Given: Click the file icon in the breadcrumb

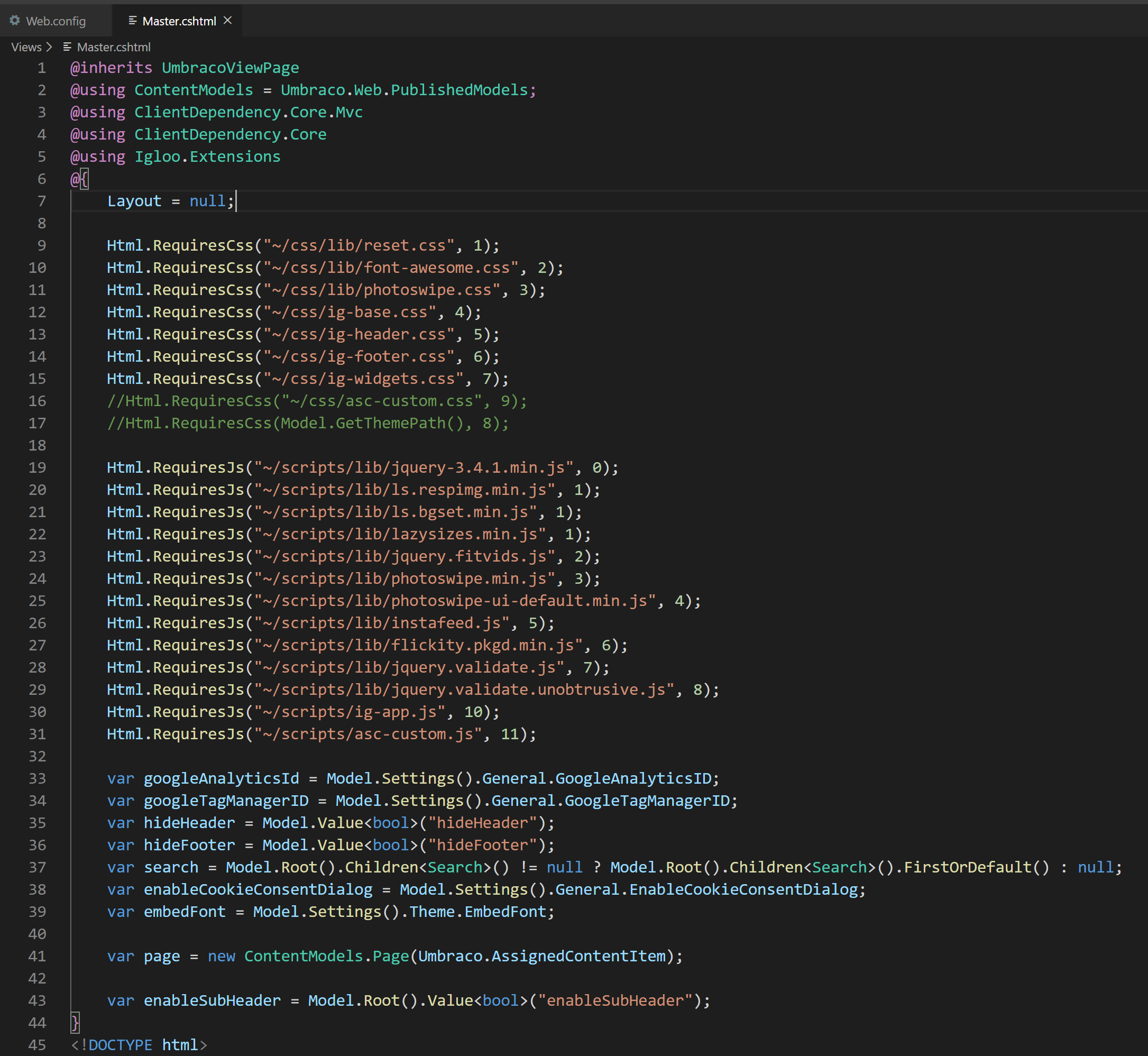Looking at the screenshot, I should click(67, 47).
